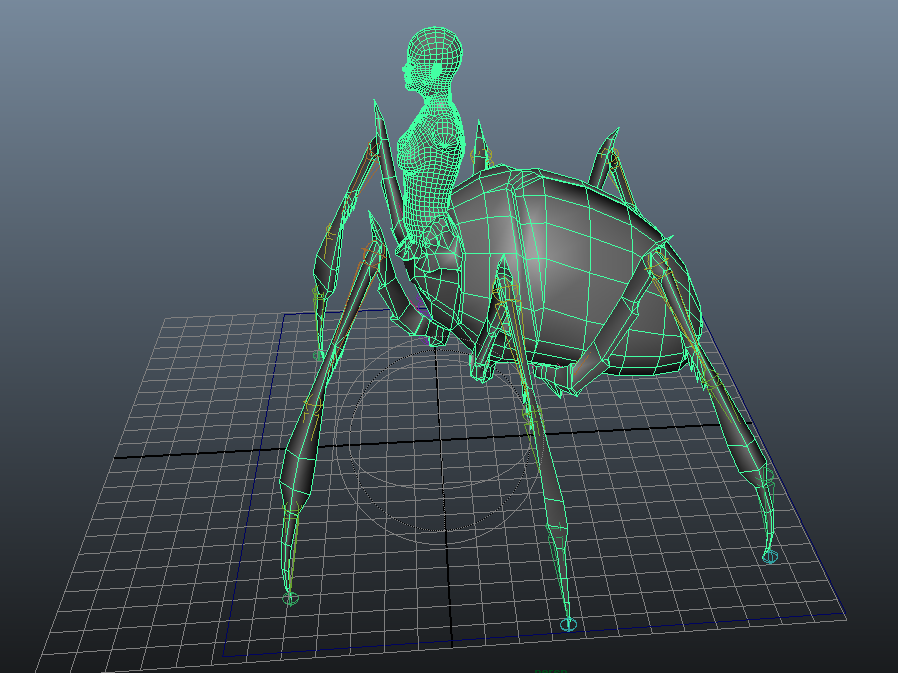
Task: Select the back-left foot circle control
Action: (x=319, y=355)
